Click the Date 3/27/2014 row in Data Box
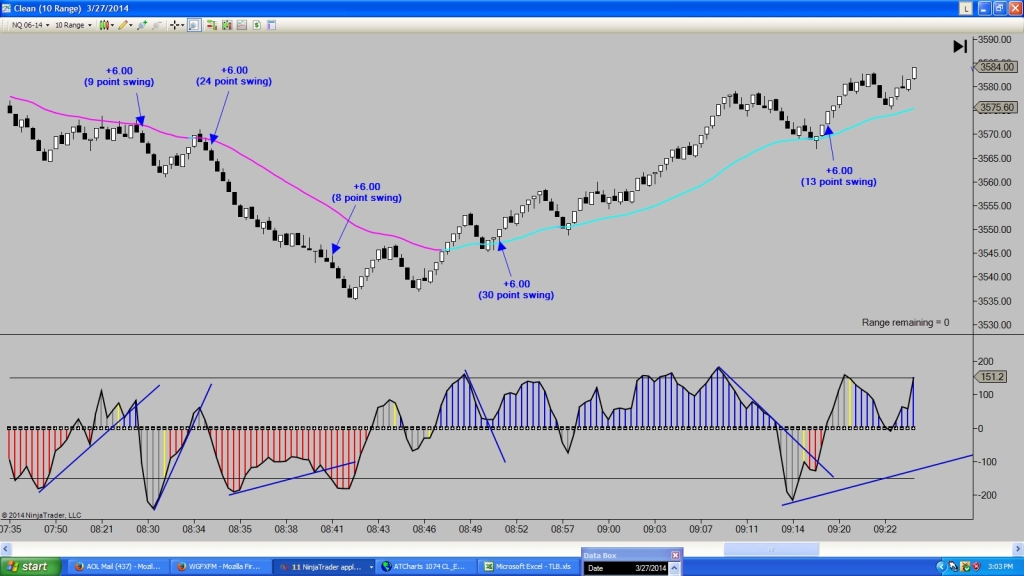 pos(626,568)
